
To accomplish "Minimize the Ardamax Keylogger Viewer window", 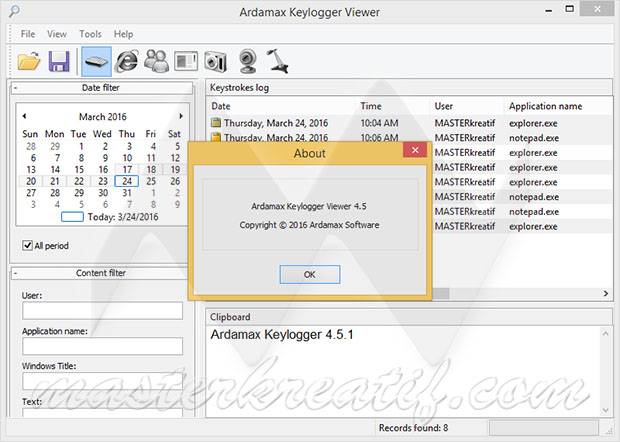I will [x=548, y=10].
